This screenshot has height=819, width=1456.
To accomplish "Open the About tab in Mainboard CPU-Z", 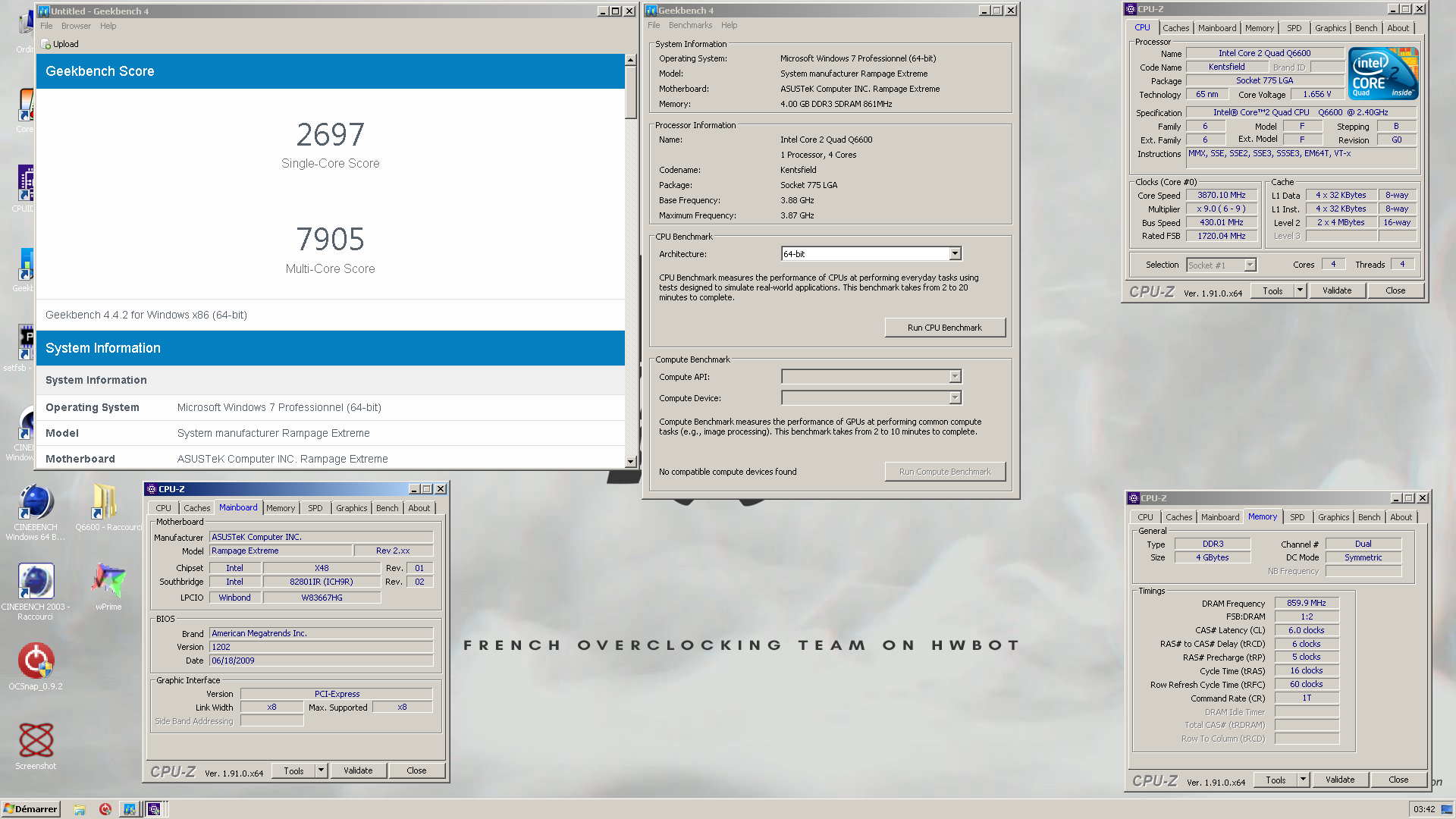I will [419, 508].
